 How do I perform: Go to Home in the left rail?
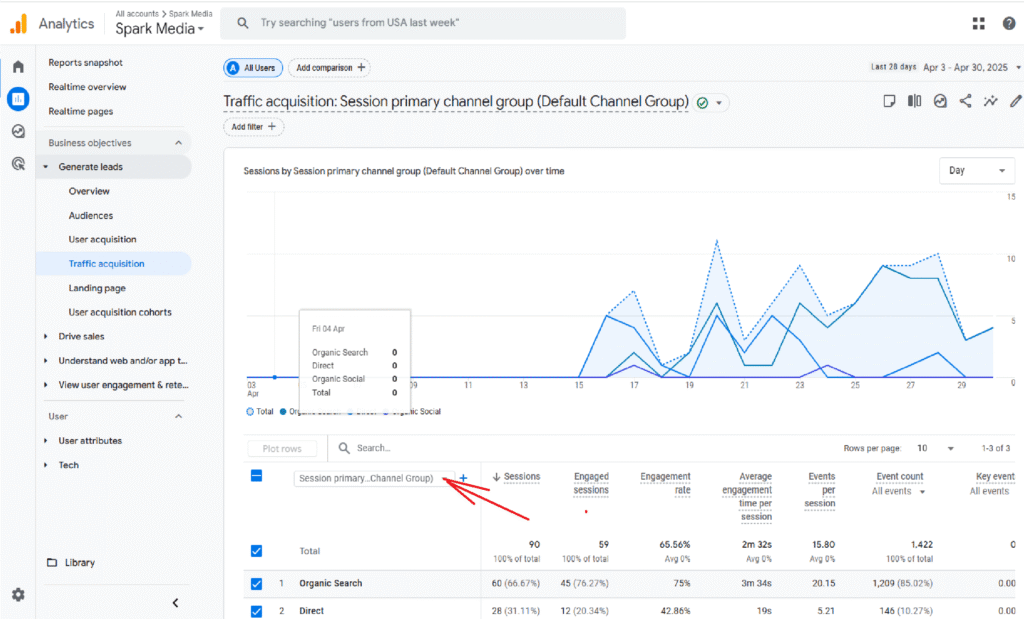pos(18,67)
